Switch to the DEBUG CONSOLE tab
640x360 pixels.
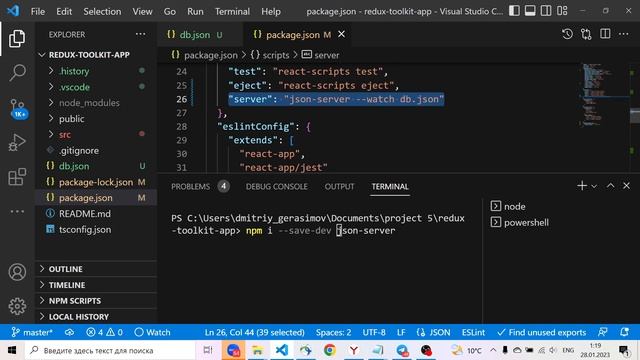click(276, 187)
